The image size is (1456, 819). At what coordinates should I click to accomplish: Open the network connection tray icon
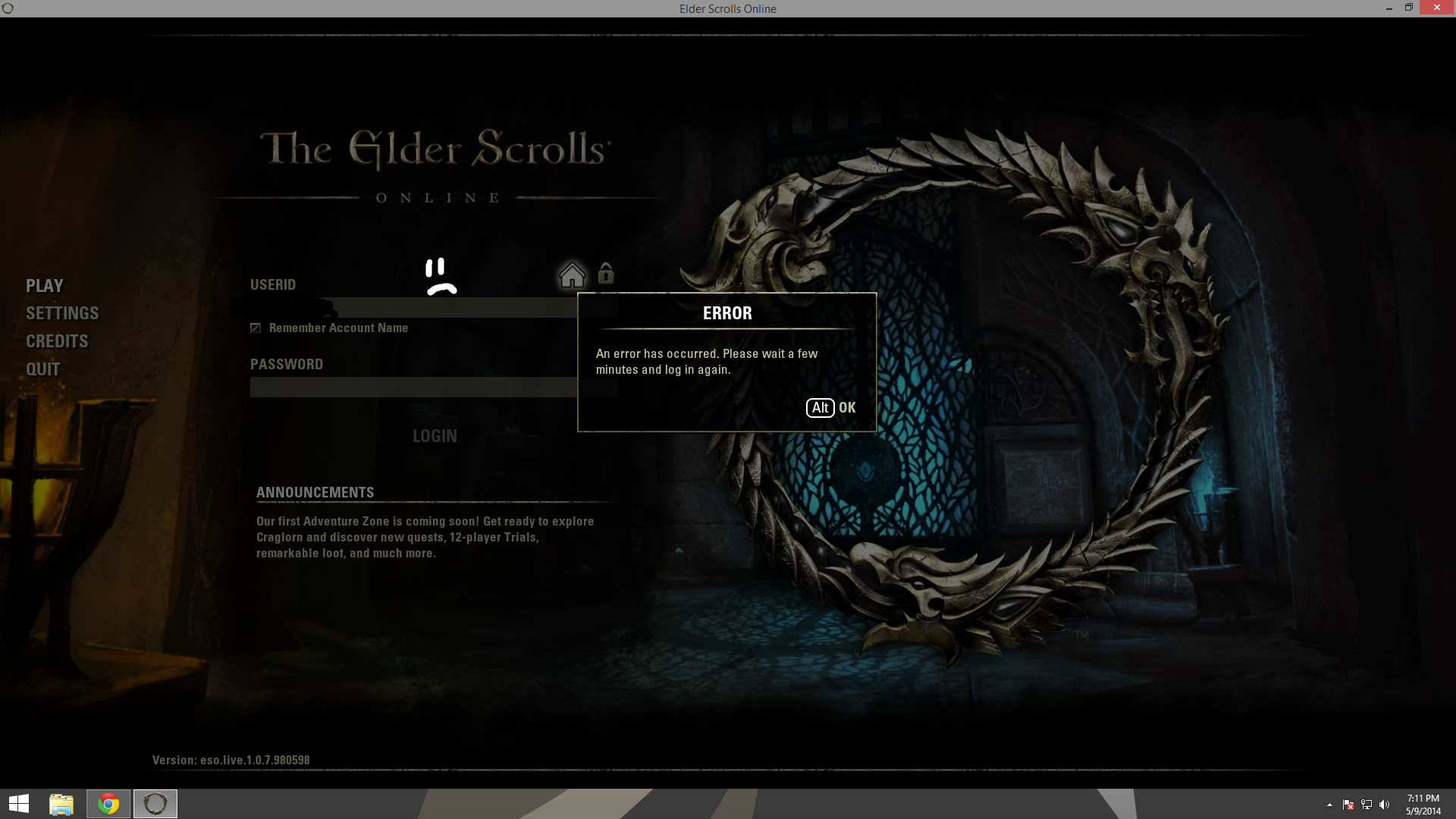[x=1367, y=805]
